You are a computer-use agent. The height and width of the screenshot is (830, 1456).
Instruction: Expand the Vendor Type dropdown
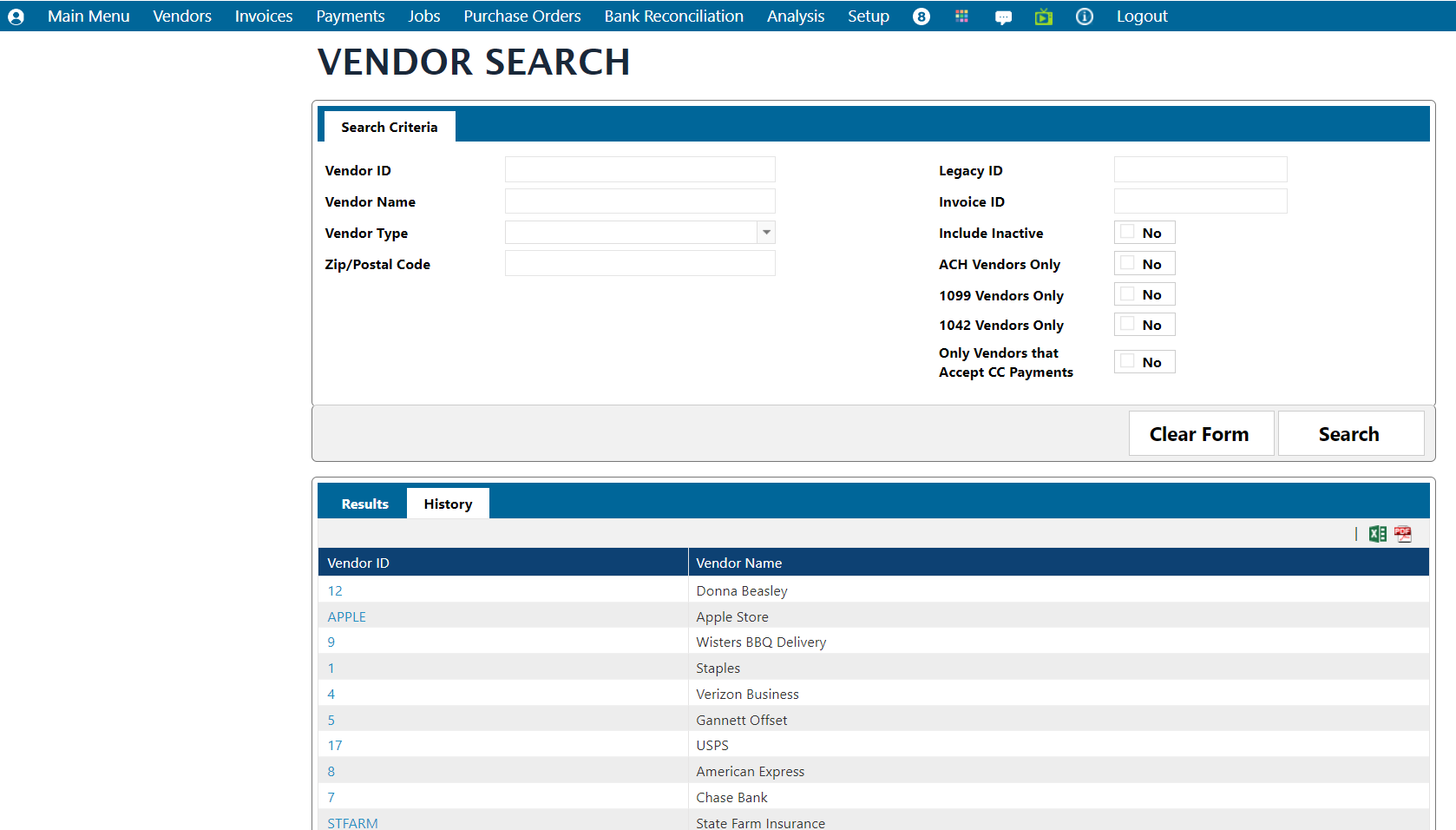766,232
